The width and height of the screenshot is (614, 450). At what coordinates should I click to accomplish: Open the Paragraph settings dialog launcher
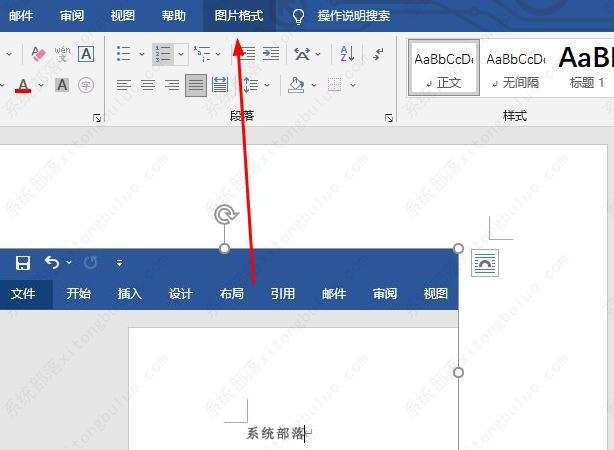pyautogui.click(x=388, y=118)
